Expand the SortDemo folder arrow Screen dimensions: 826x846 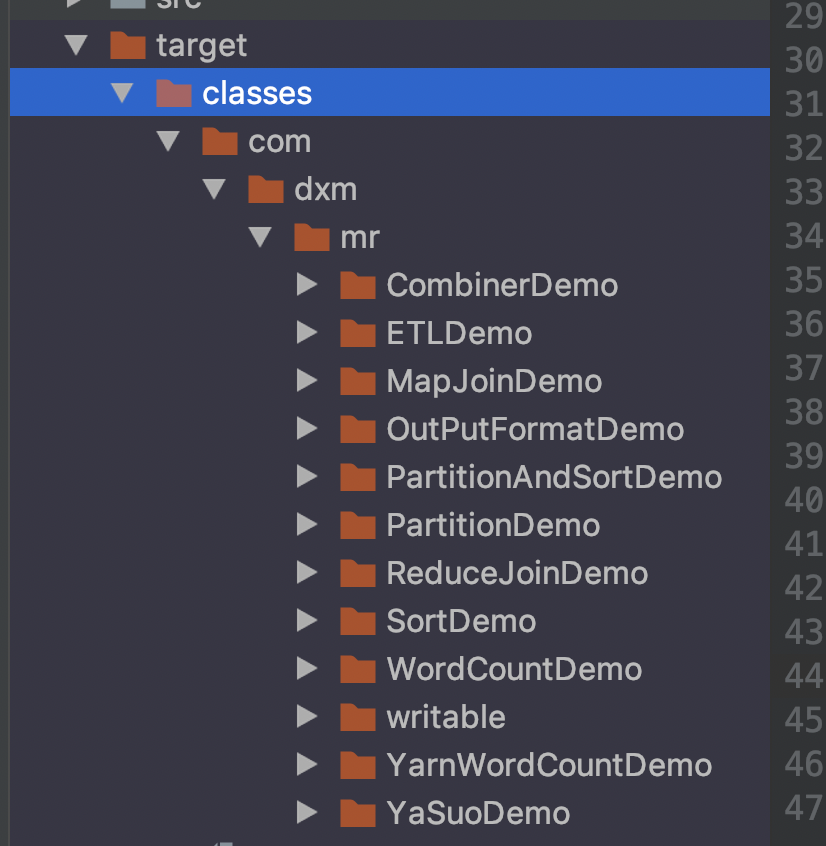(x=307, y=622)
